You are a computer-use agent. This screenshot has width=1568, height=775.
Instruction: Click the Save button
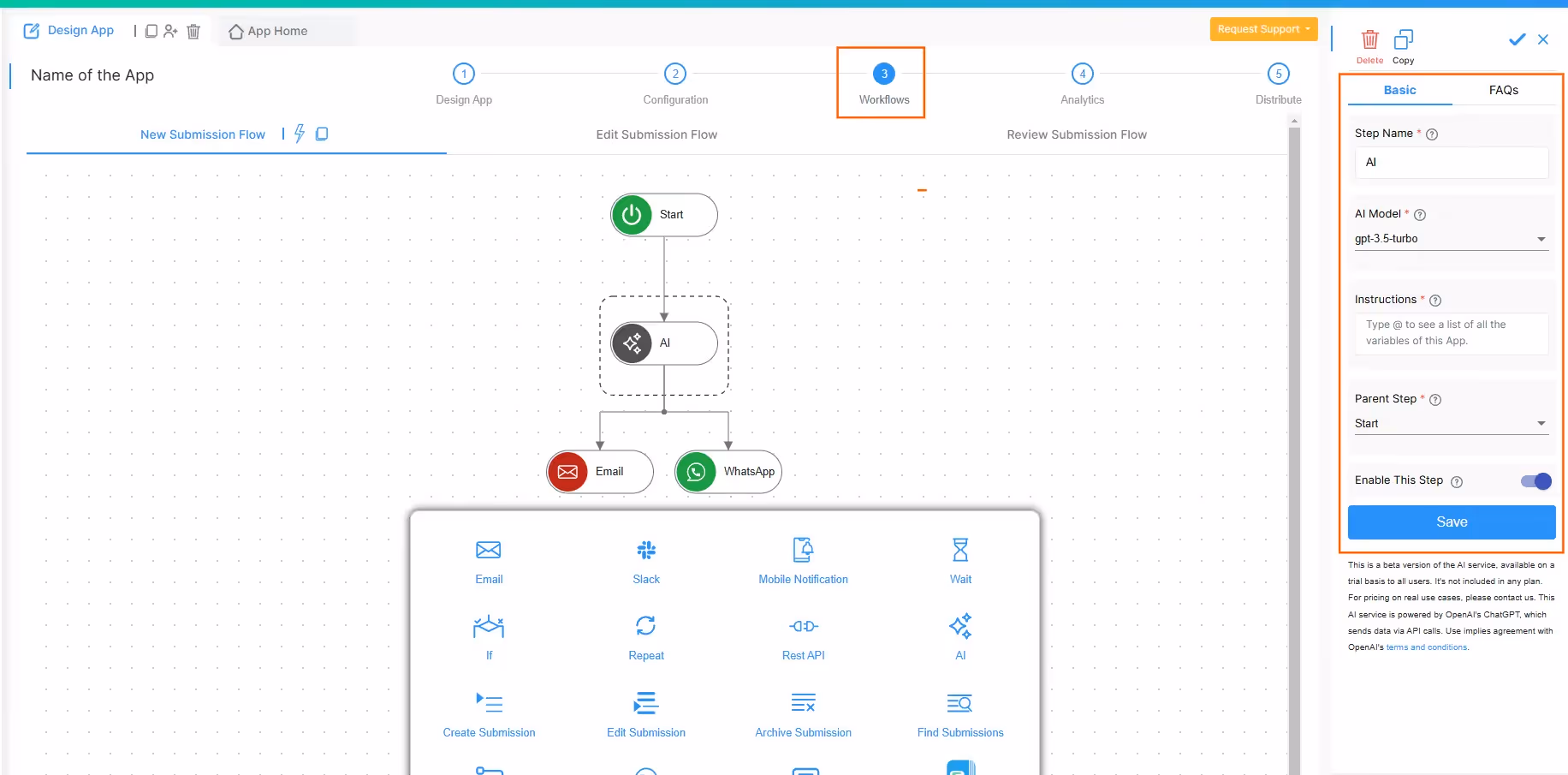(1451, 522)
